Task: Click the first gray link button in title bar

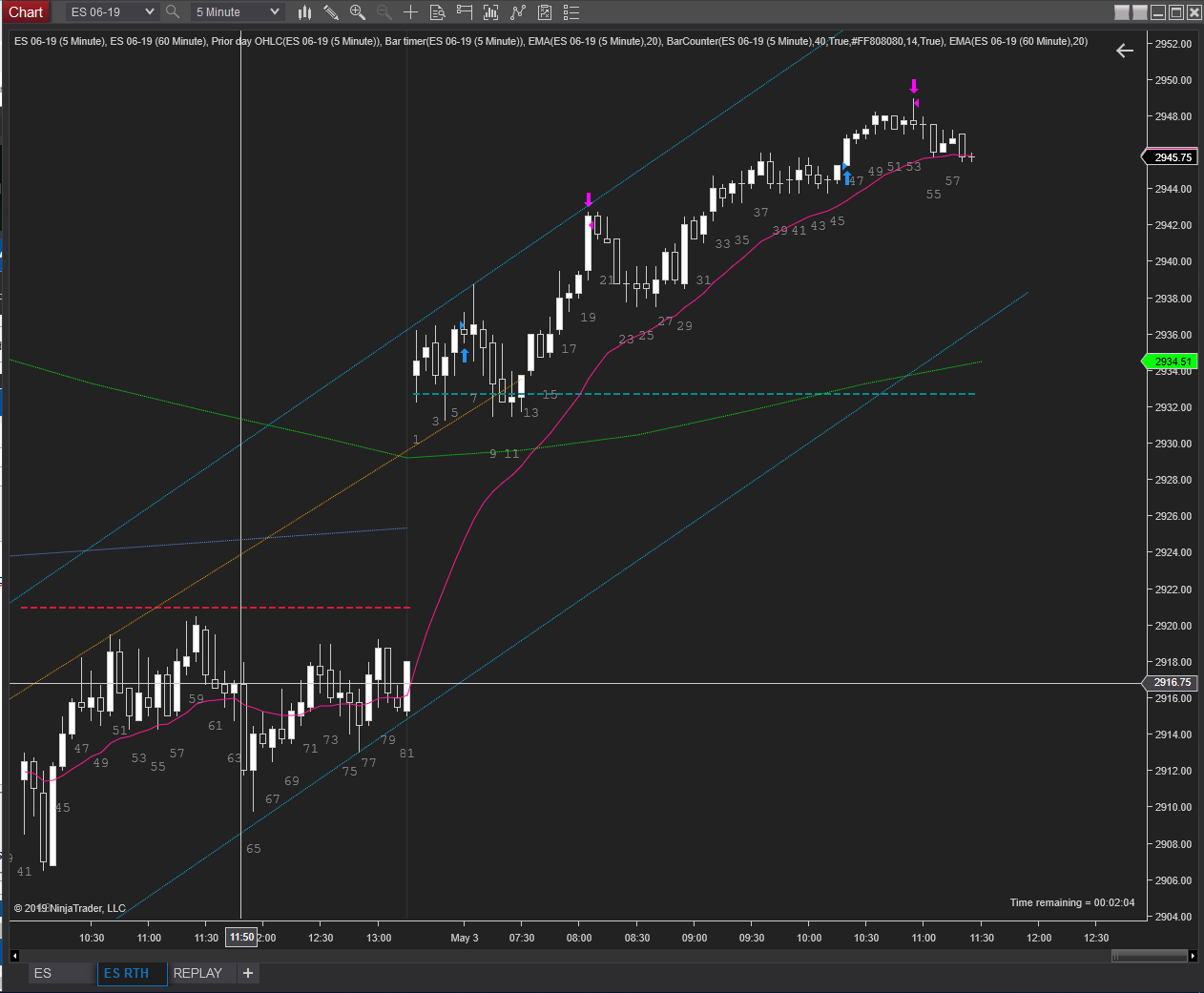Action: [1122, 12]
